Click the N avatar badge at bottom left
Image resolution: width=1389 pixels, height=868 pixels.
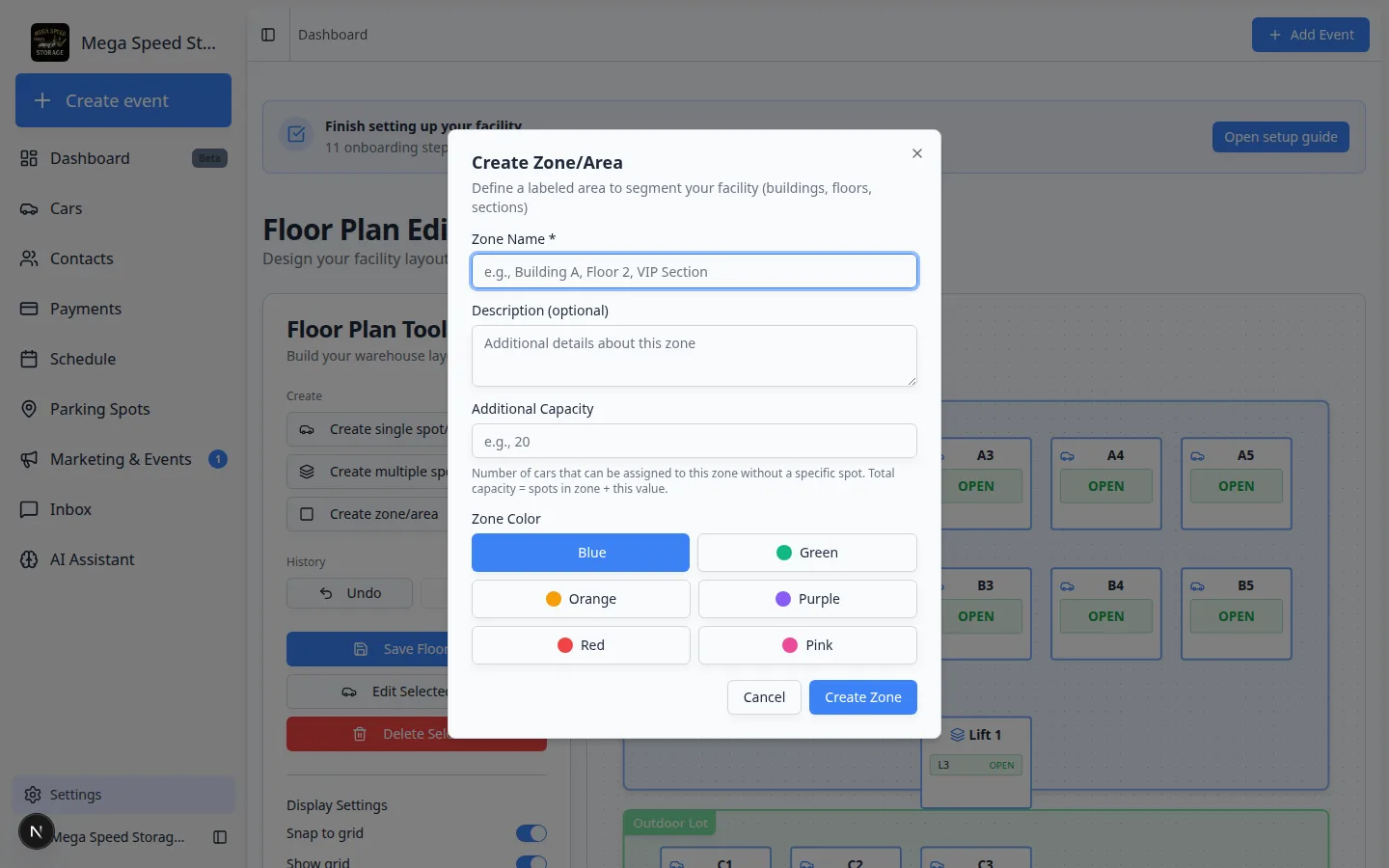[x=37, y=831]
